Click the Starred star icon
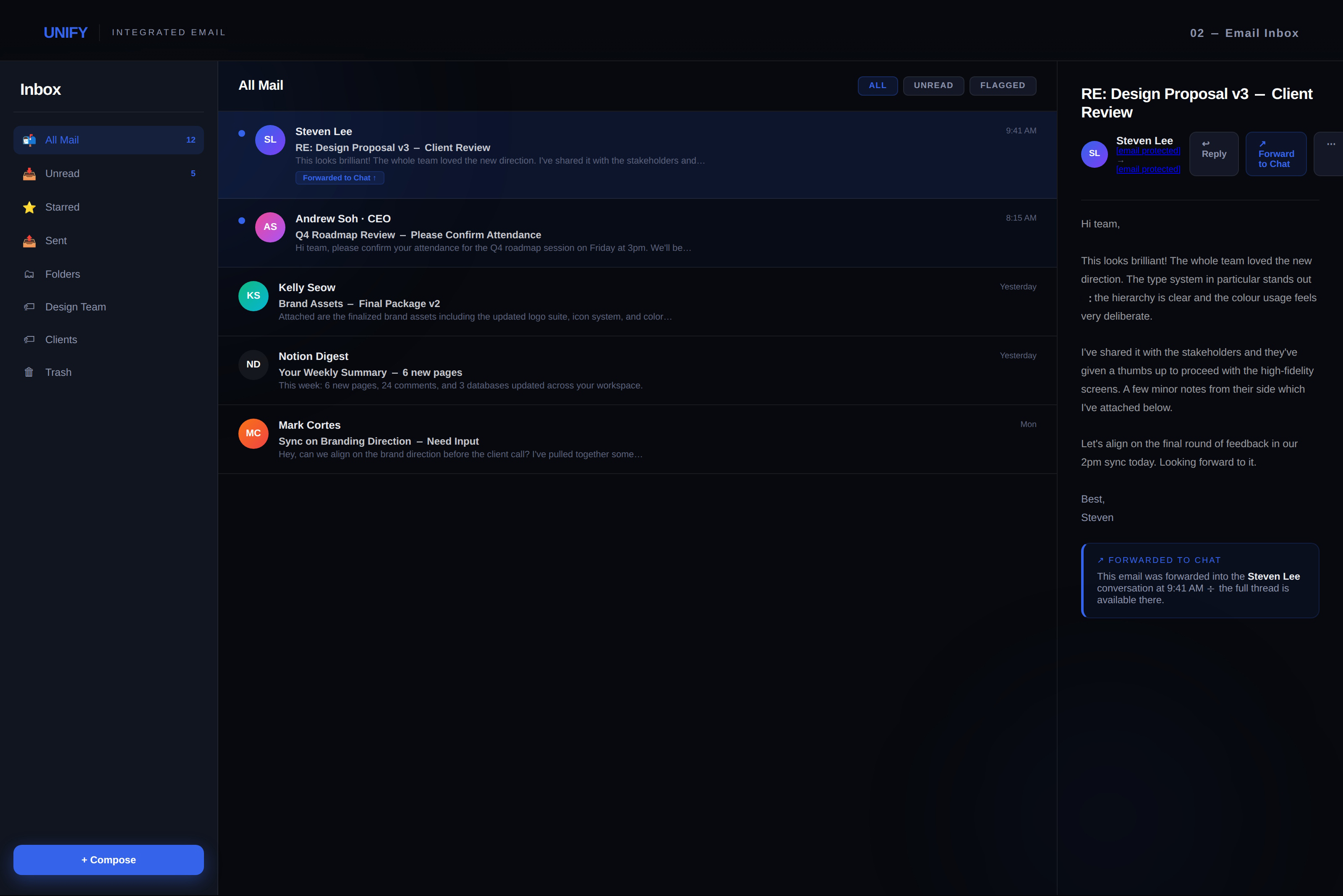Screen dimensions: 1343x896 [x=29, y=207]
